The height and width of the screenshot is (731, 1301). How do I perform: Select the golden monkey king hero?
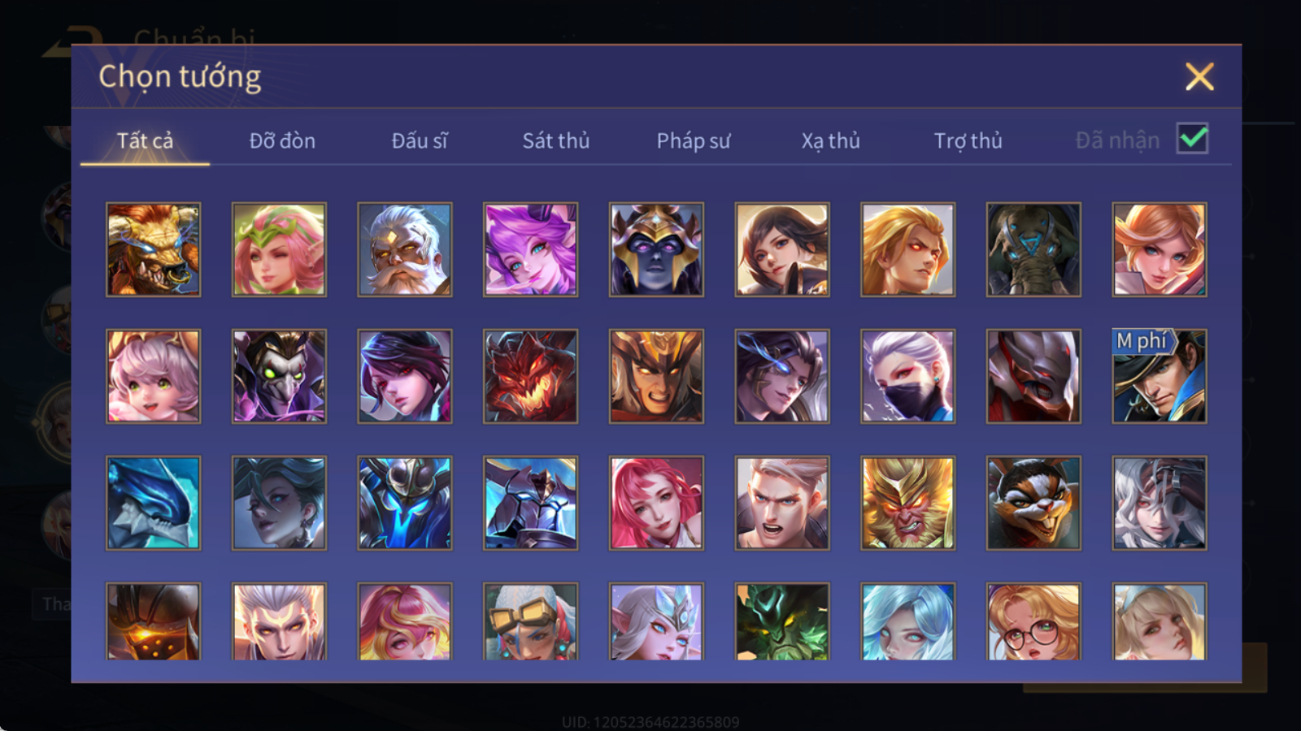pyautogui.click(x=908, y=503)
